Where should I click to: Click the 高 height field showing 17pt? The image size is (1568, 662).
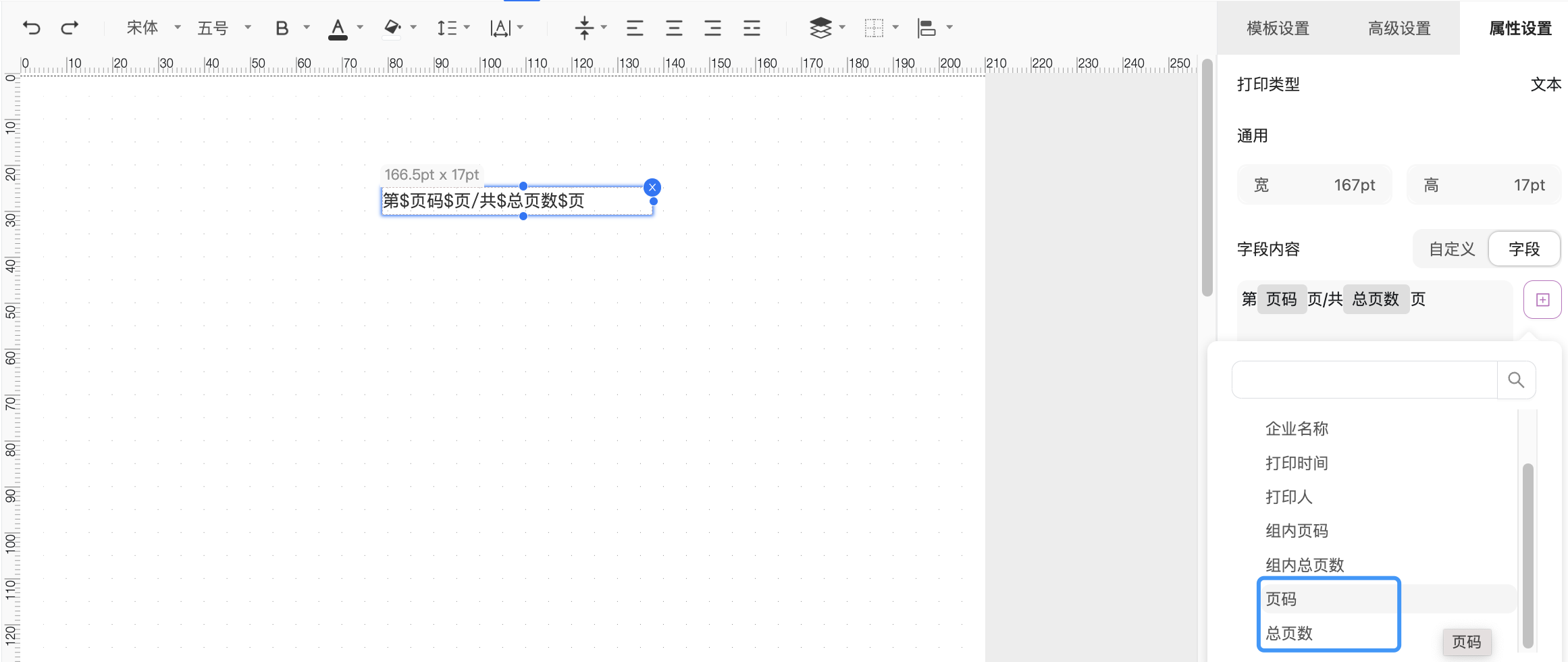pos(1484,184)
